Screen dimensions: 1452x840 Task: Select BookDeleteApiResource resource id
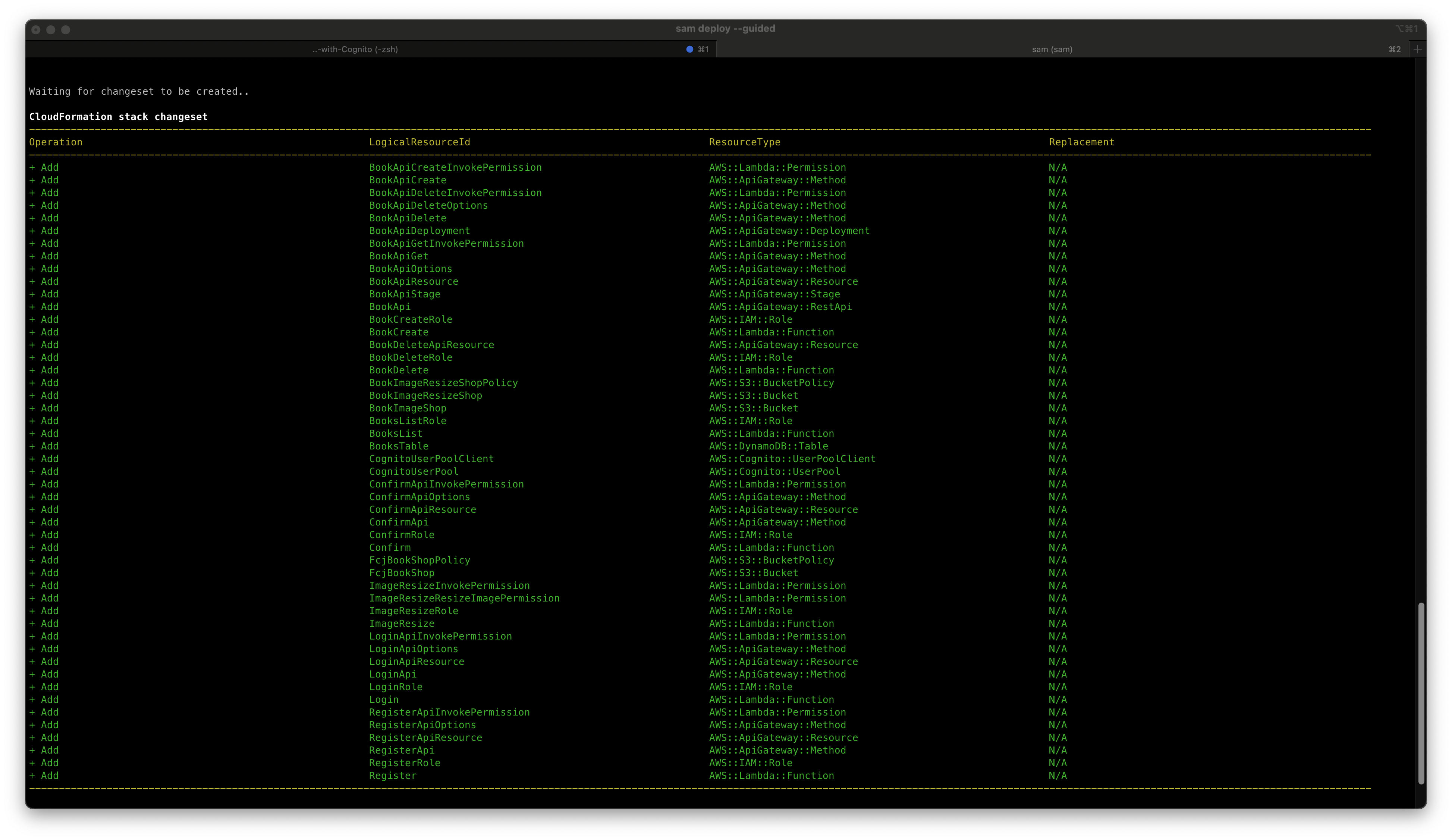pyautogui.click(x=431, y=345)
